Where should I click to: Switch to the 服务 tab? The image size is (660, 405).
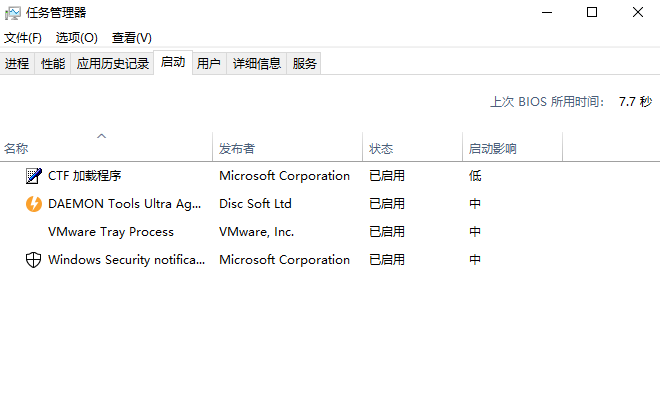click(x=305, y=64)
